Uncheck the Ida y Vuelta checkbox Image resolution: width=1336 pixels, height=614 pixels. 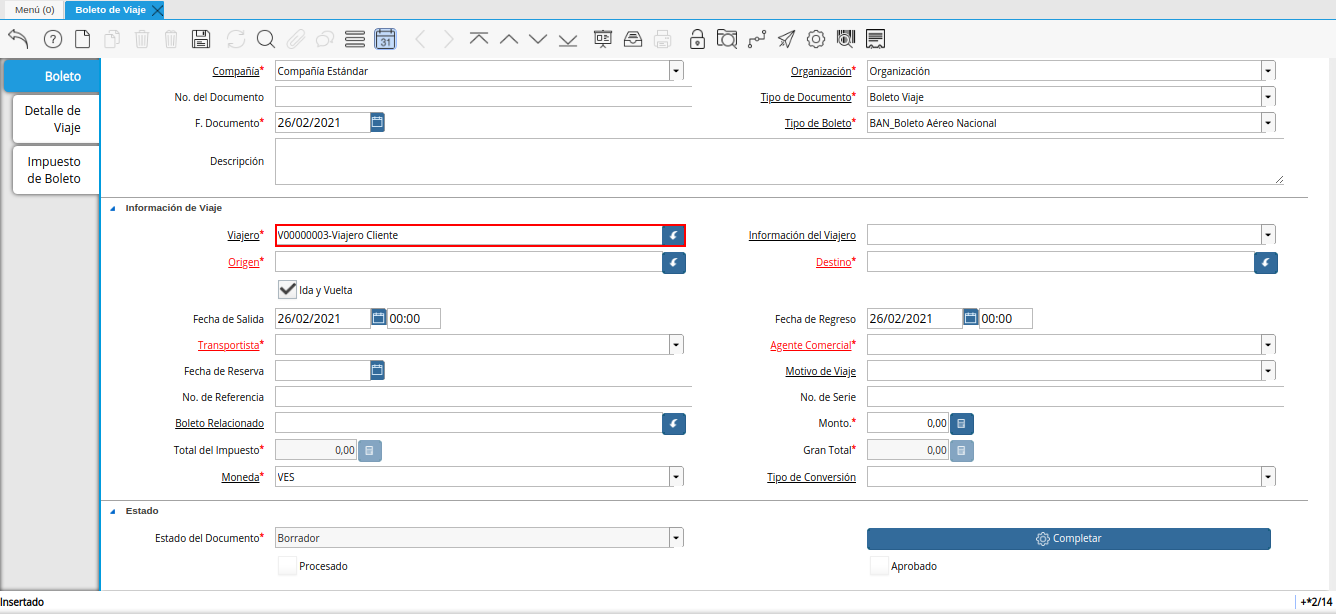click(287, 290)
